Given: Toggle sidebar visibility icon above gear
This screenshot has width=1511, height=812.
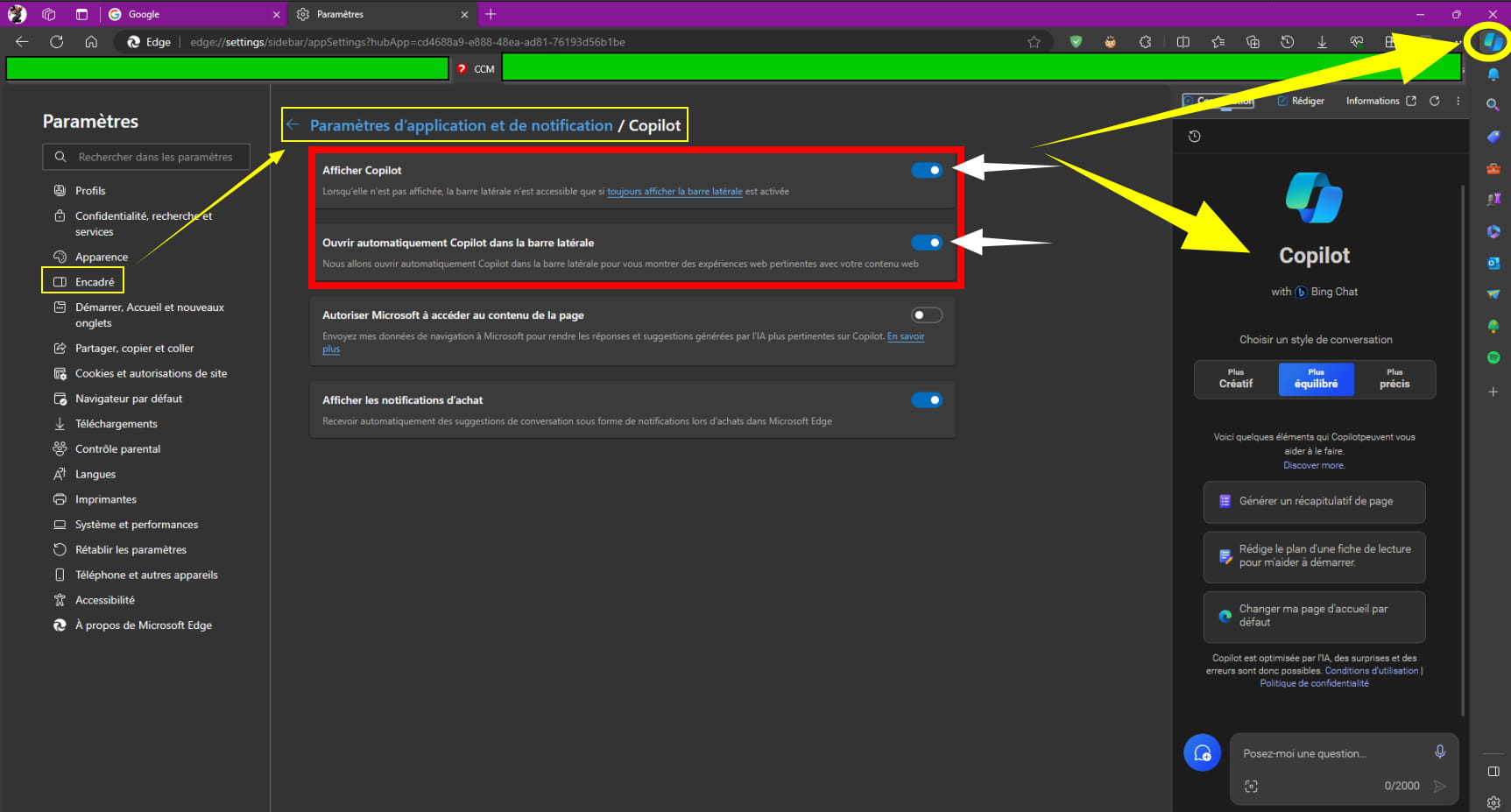Looking at the screenshot, I should 1493,772.
